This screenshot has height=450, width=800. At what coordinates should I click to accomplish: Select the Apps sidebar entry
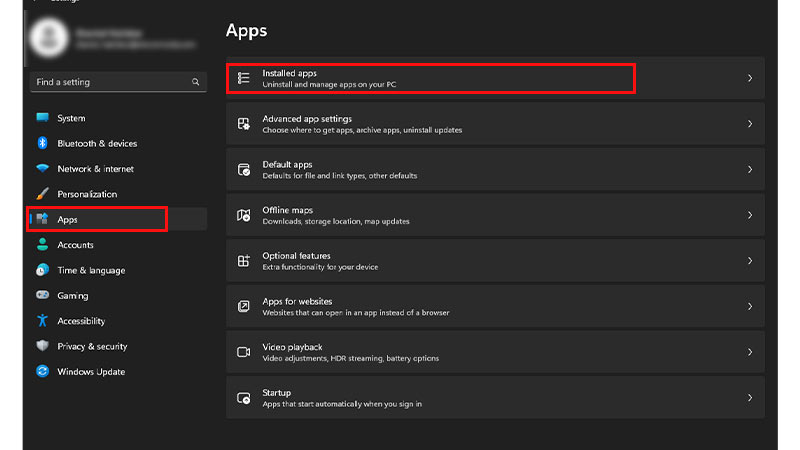point(118,219)
